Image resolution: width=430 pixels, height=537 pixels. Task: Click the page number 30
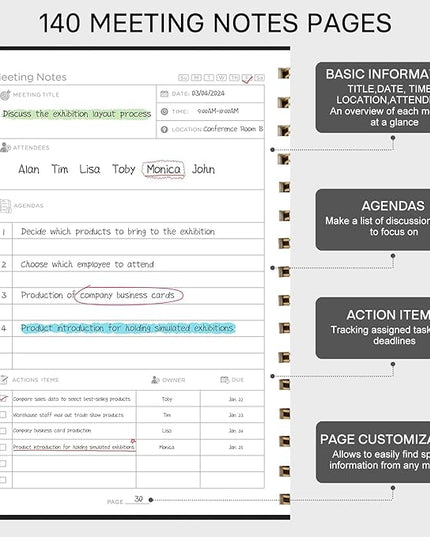click(138, 499)
